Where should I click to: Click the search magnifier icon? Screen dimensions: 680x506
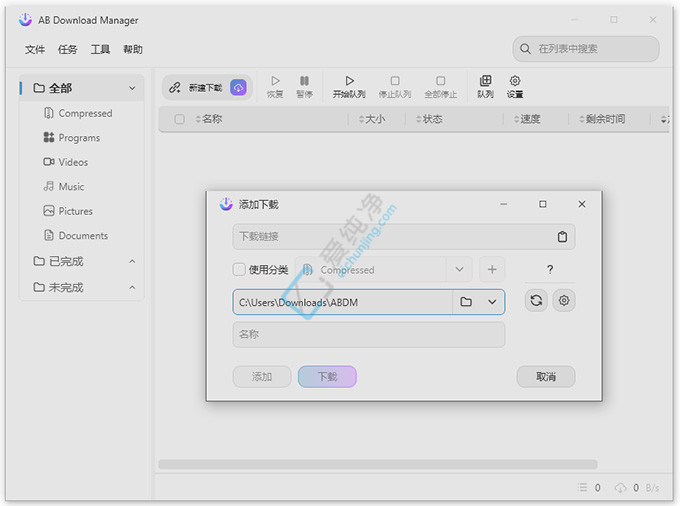coord(525,49)
